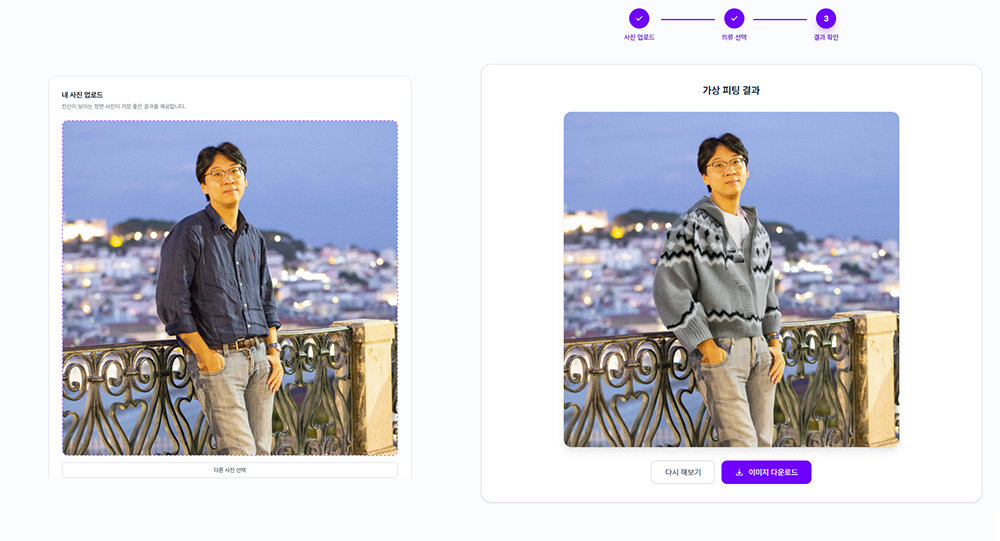Open the virtual fitting result image
Image resolution: width=1000 pixels, height=541 pixels.
coord(731,279)
